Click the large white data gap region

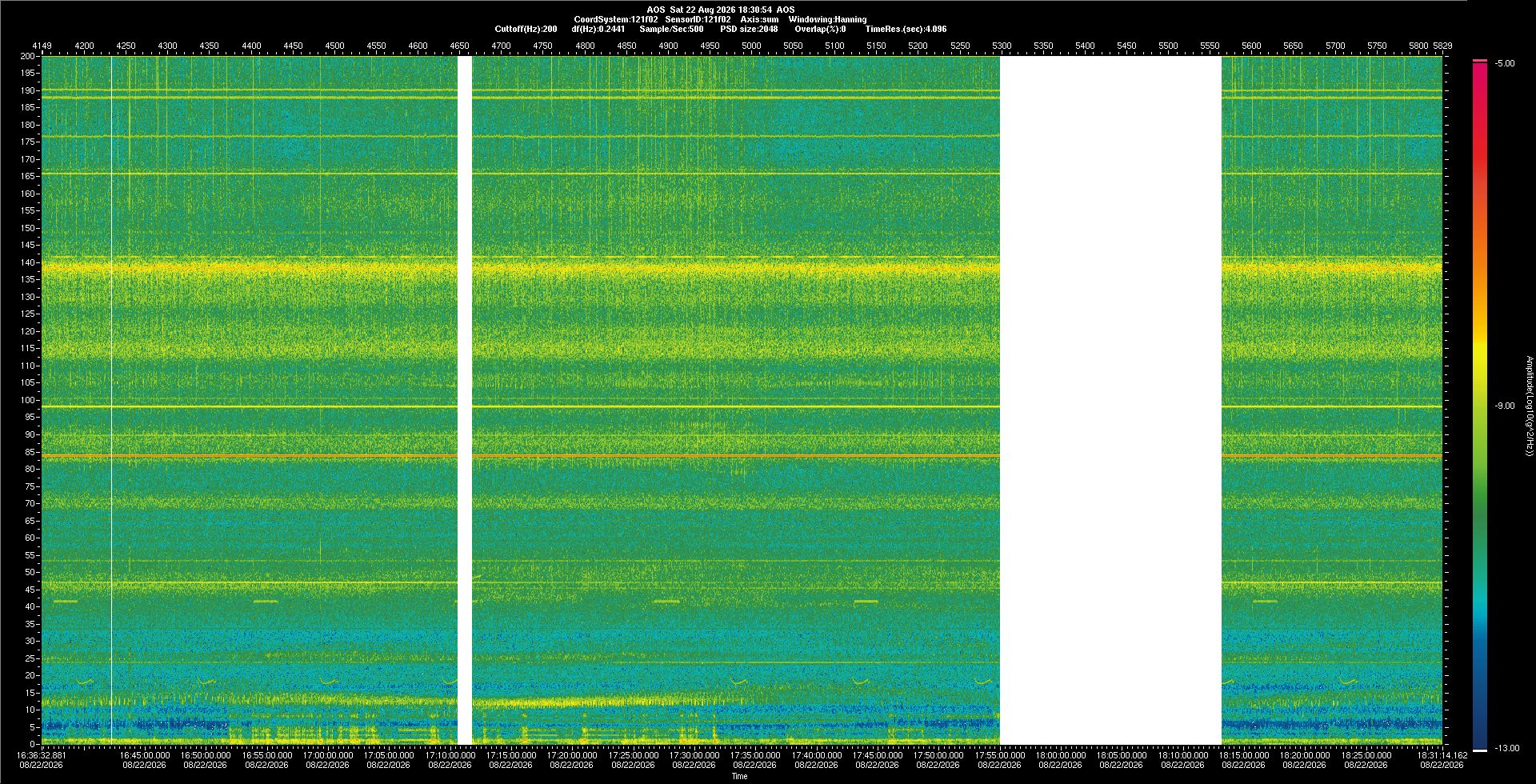click(1110, 400)
